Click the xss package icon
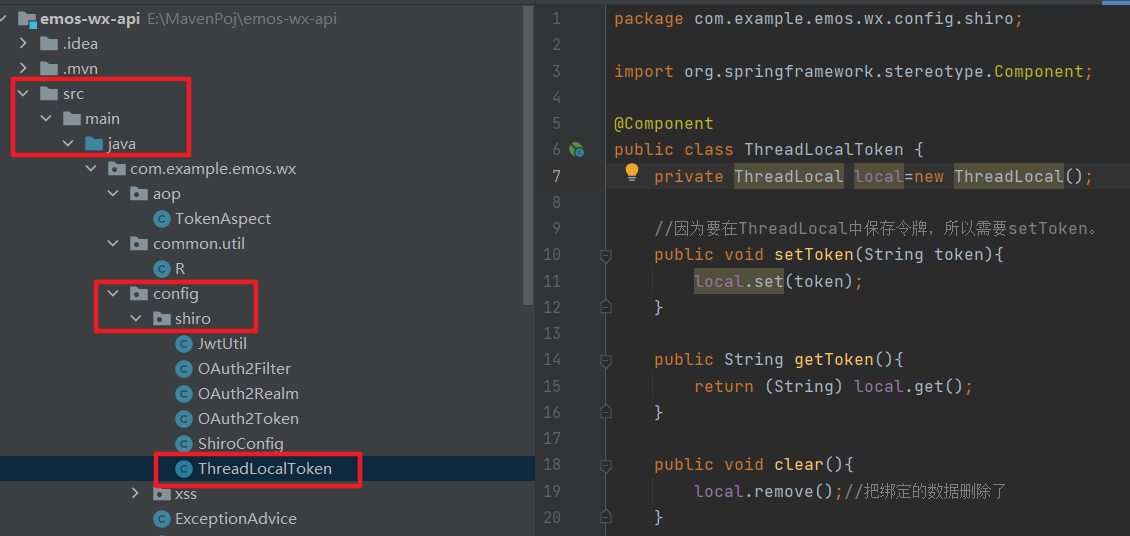1130x536 pixels. [161, 493]
